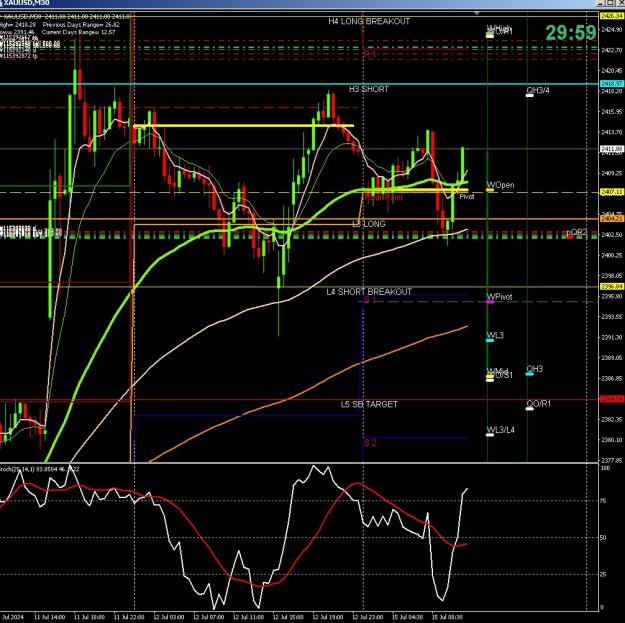Restore the XAUUSD chart window size
The image size is (625, 623).
coord(611,3)
